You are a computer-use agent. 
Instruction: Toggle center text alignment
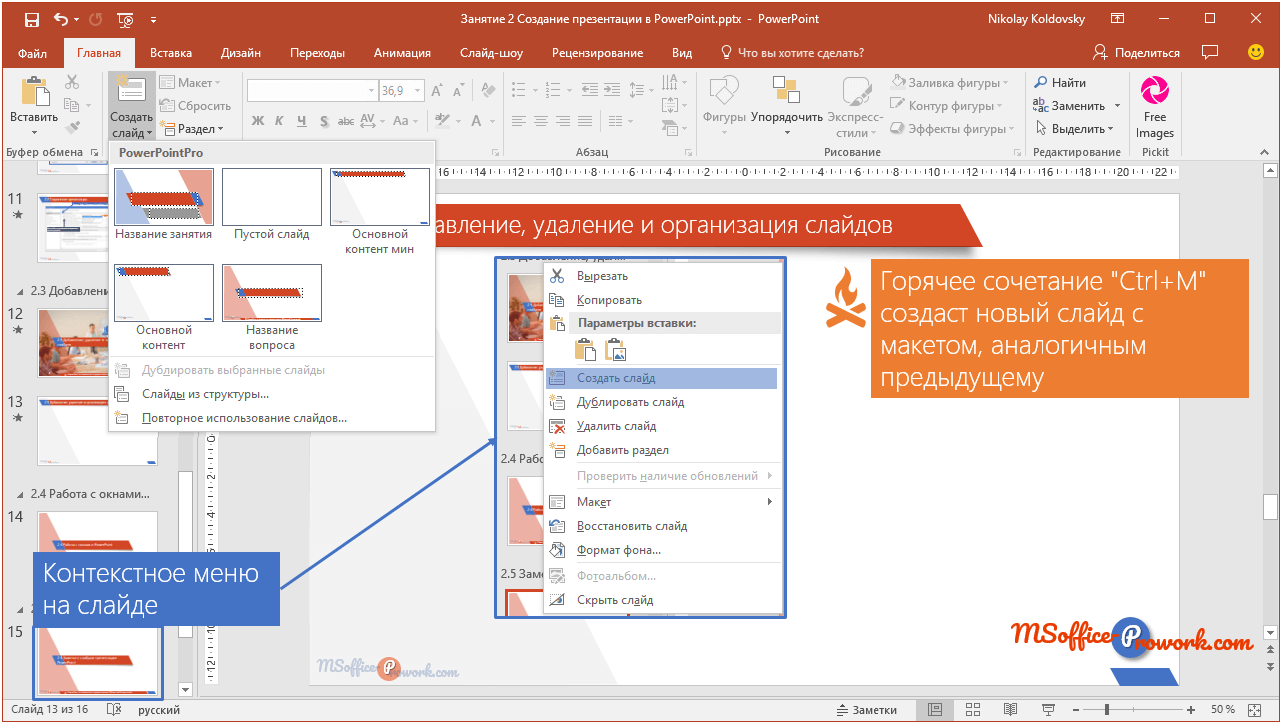pos(540,121)
